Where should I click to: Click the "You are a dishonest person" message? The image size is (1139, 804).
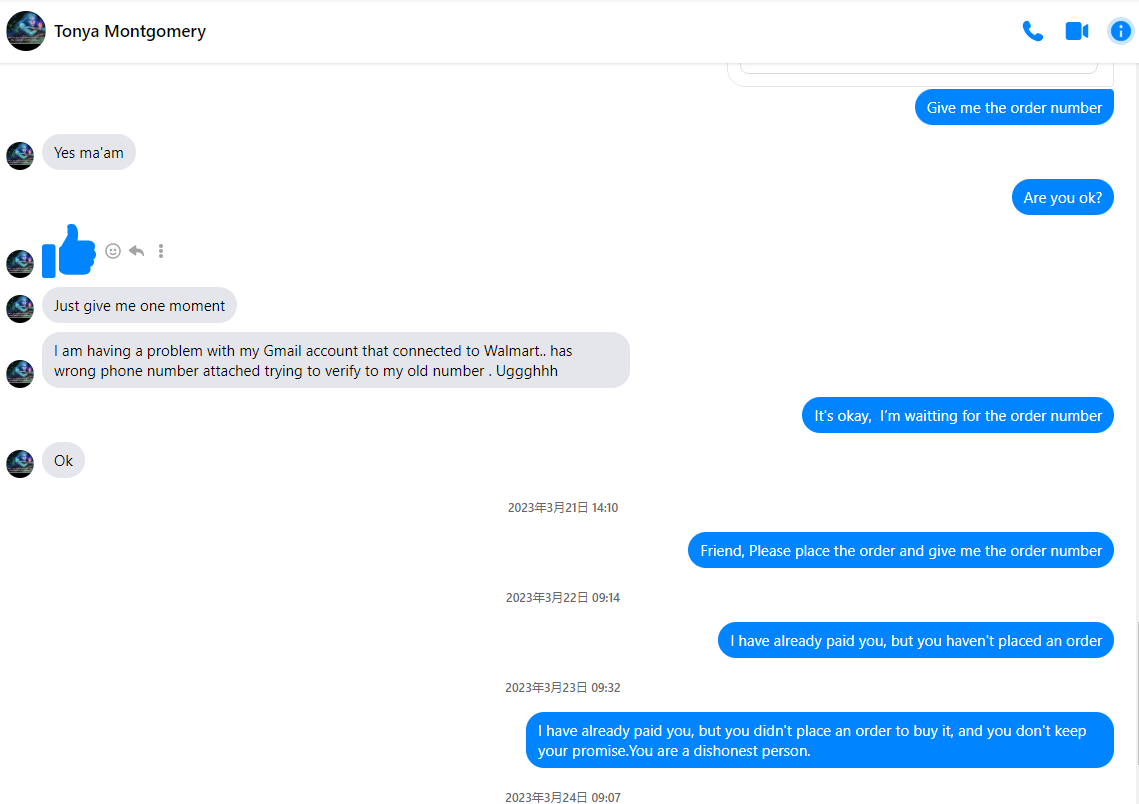point(819,740)
